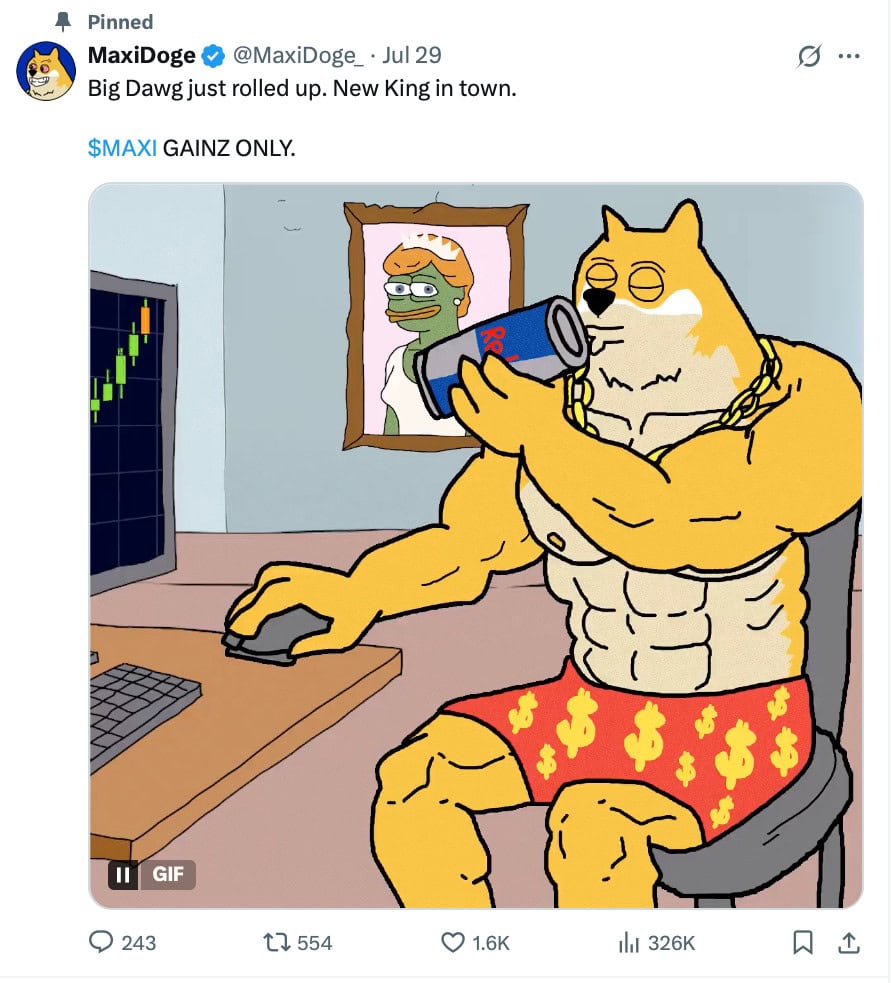Open MaxiDoge's profile picture
Image resolution: width=891 pixels, height=983 pixels.
(x=45, y=69)
